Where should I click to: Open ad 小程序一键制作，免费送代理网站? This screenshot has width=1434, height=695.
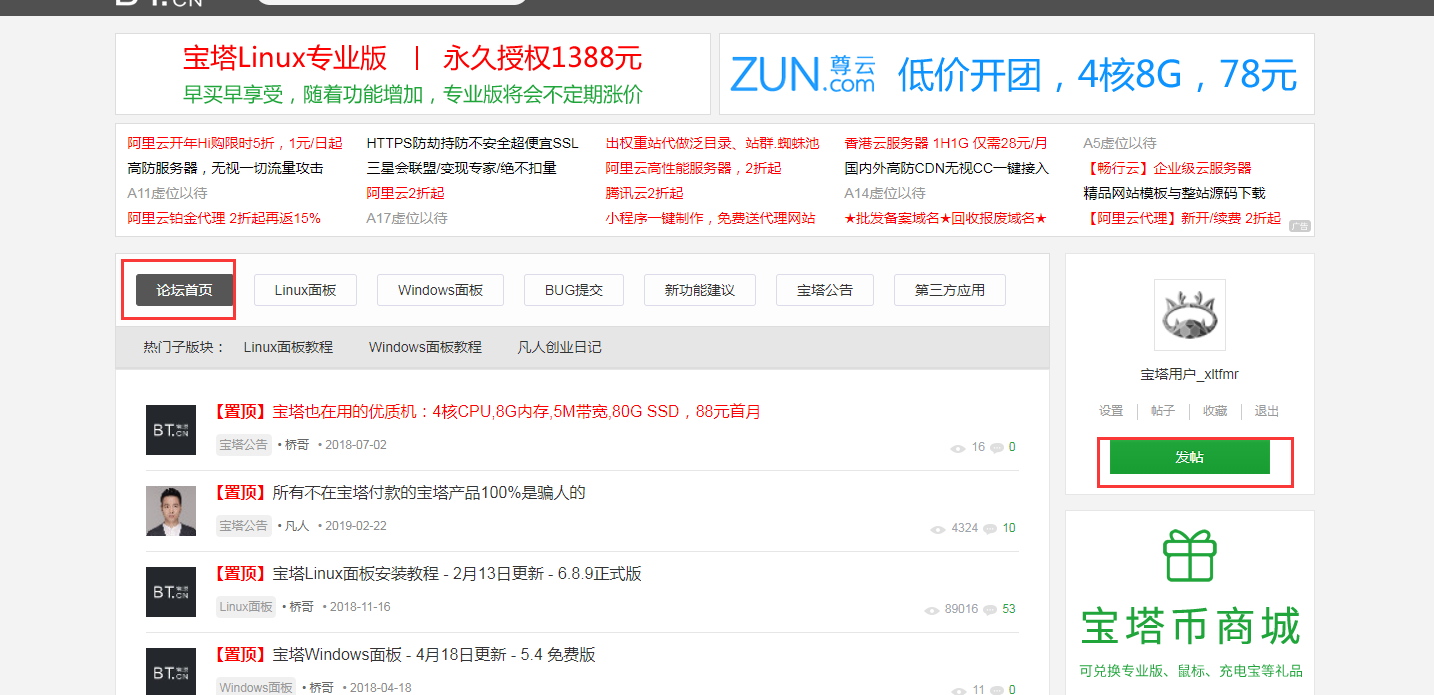(x=710, y=218)
